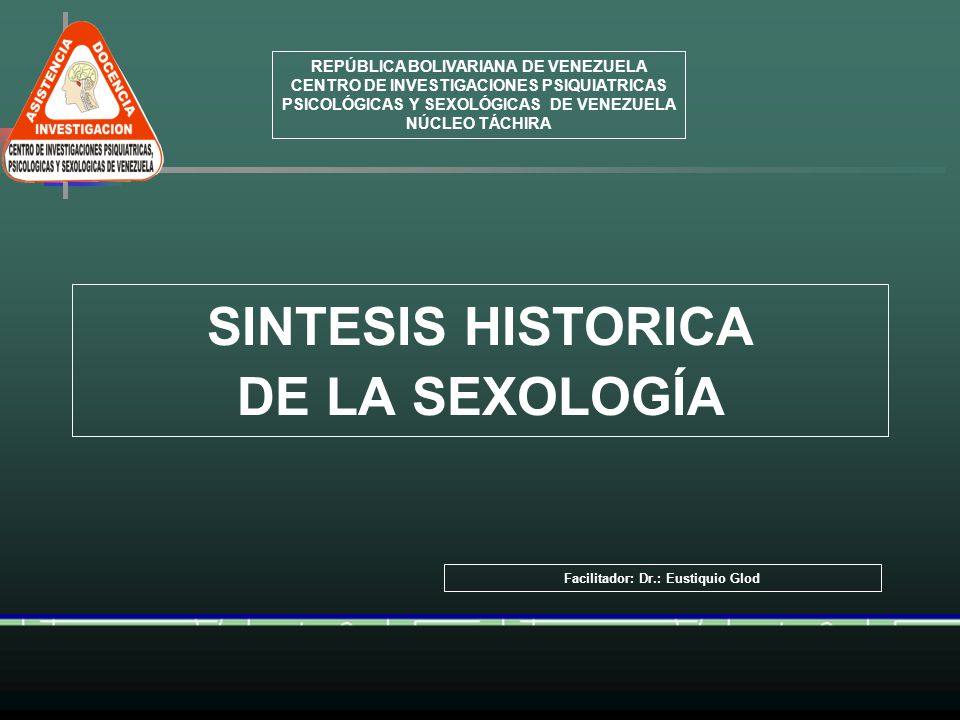Select the 'NÚCLEO TÁCHIRA' text
The height and width of the screenshot is (720, 960).
tap(479, 123)
